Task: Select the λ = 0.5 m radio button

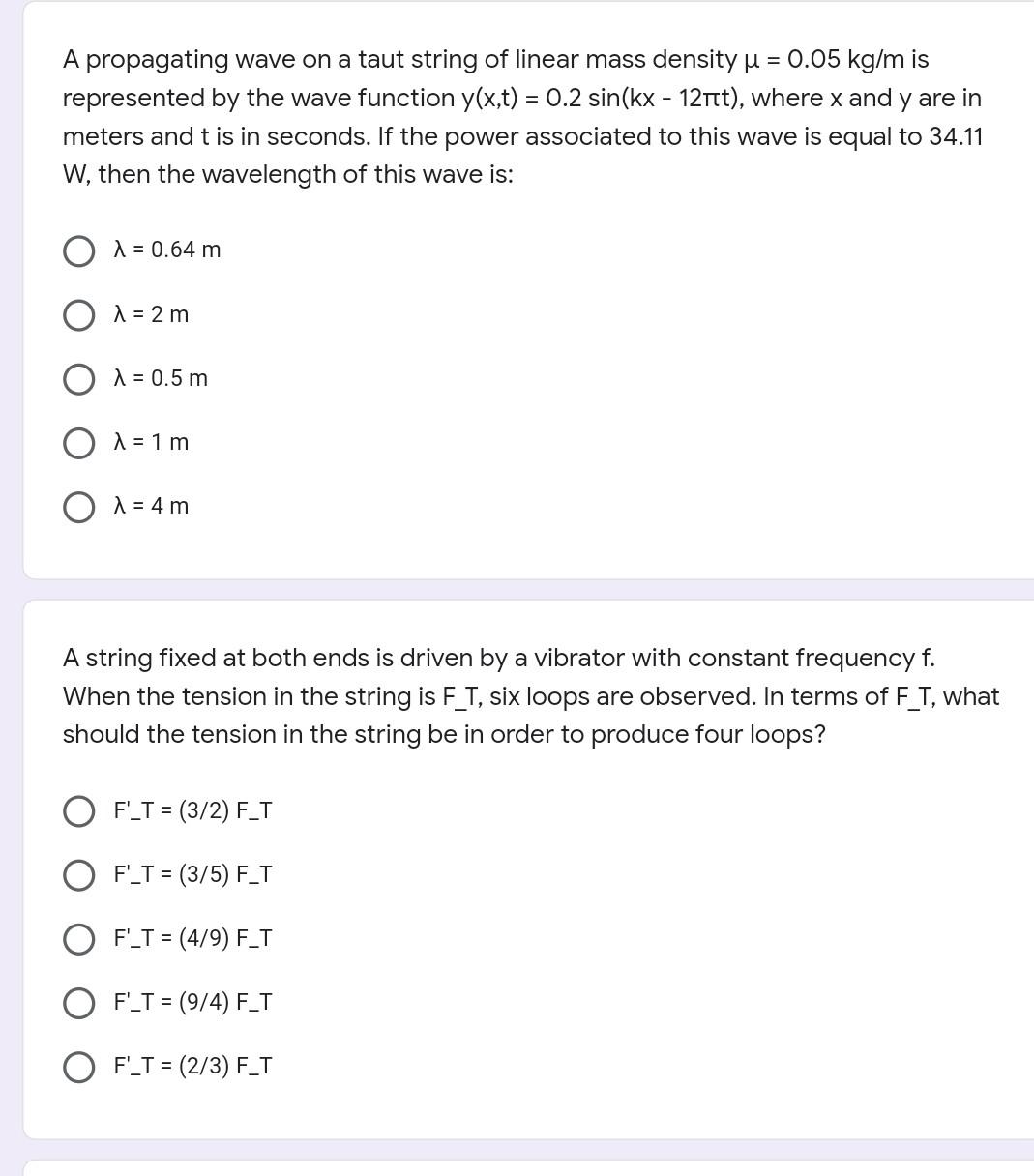Action: pyautogui.click(x=78, y=378)
